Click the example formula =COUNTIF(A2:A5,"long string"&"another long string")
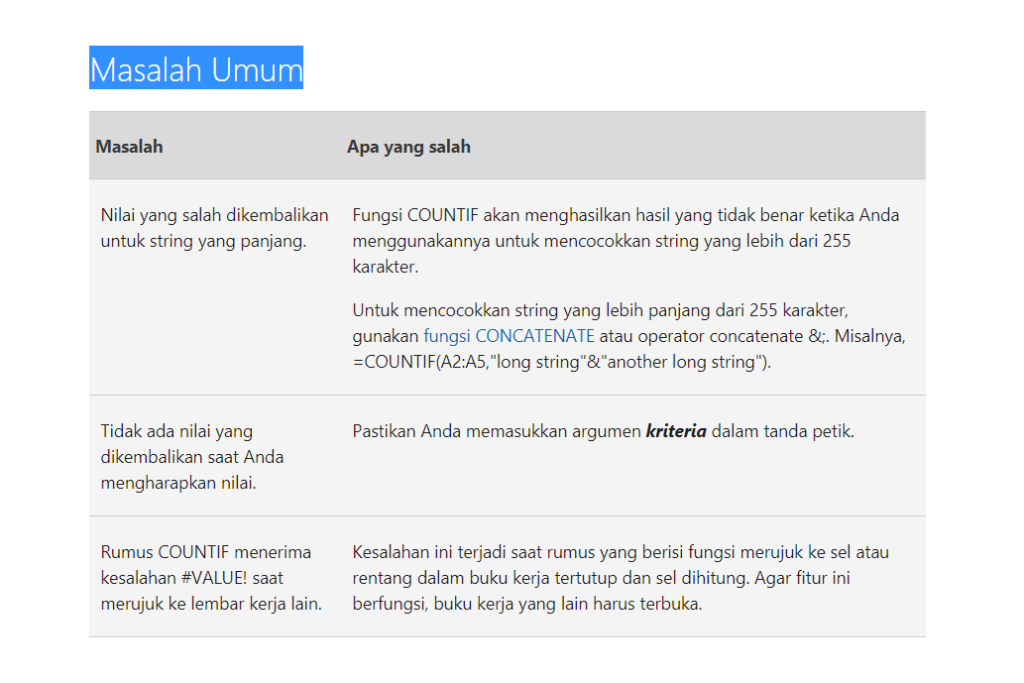Viewport: 1024px width, 683px height. click(562, 362)
